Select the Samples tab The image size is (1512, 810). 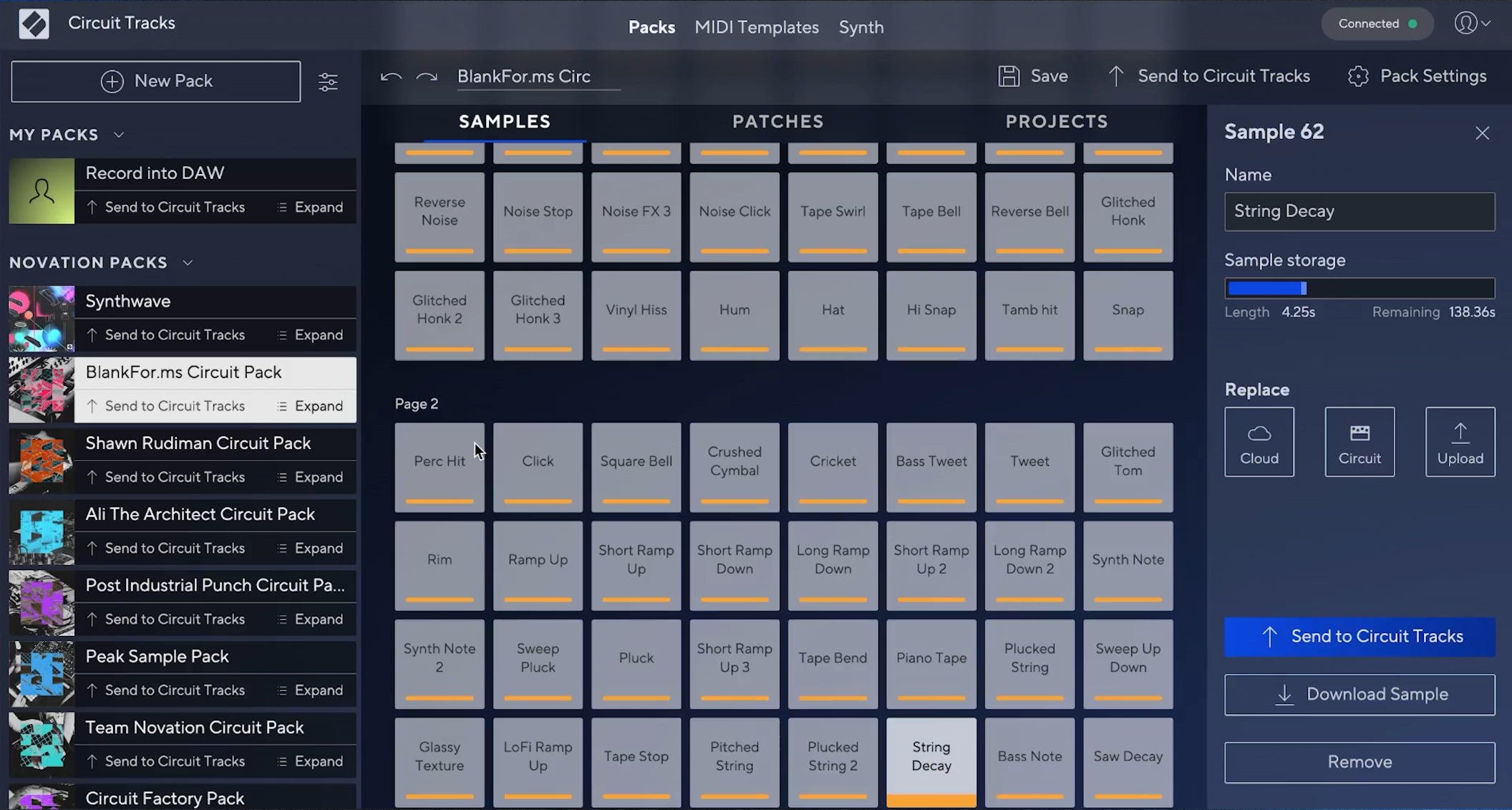coord(505,122)
